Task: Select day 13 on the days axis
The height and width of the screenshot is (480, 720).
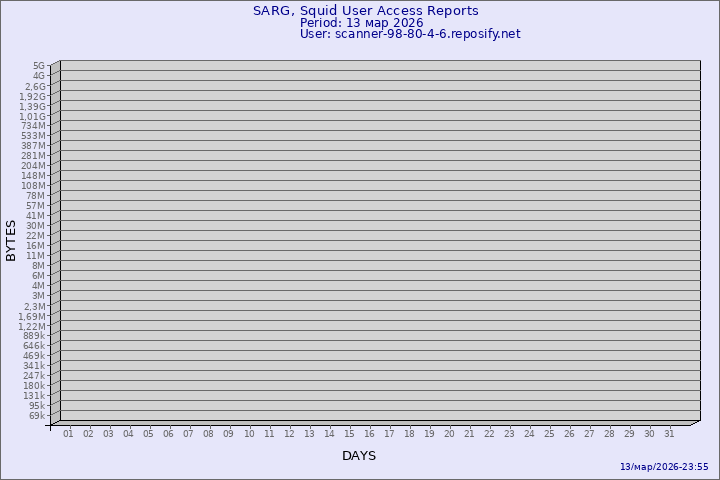Action: pyautogui.click(x=309, y=434)
